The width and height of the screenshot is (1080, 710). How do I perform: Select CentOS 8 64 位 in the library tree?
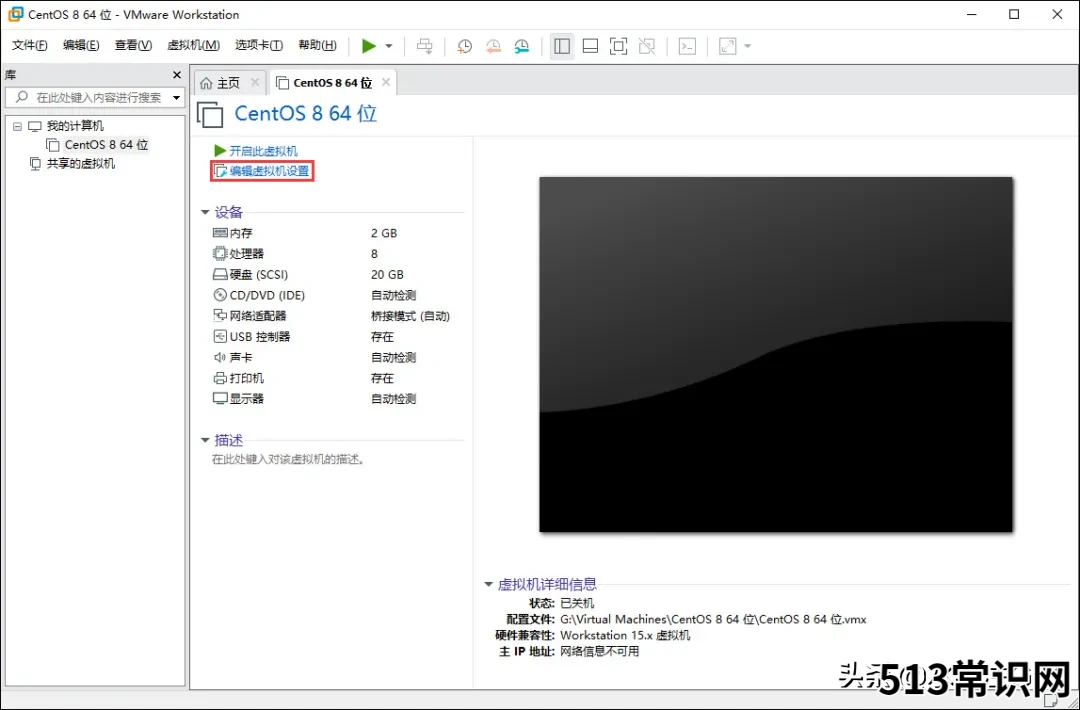tap(106, 145)
